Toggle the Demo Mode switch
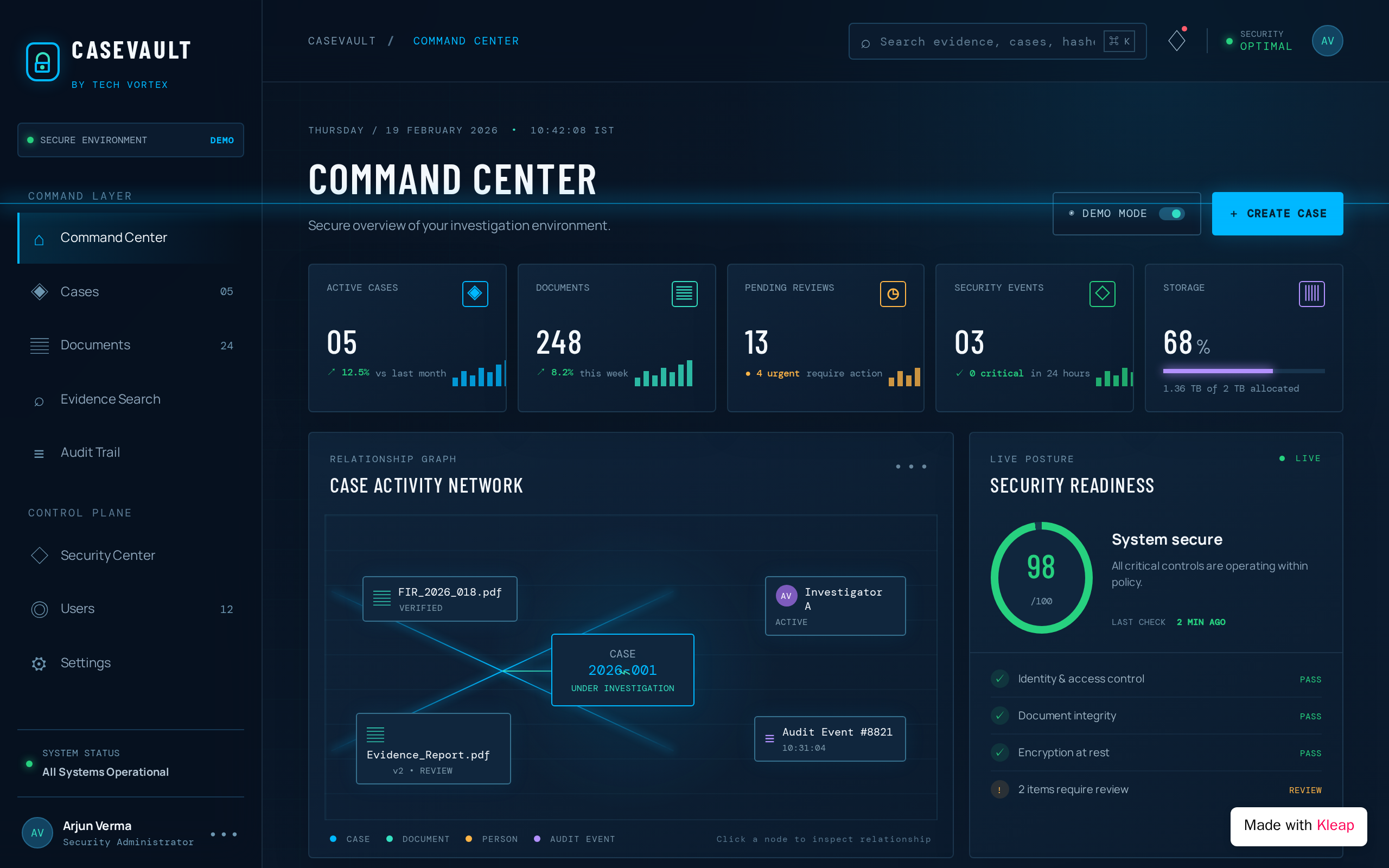 1171,214
